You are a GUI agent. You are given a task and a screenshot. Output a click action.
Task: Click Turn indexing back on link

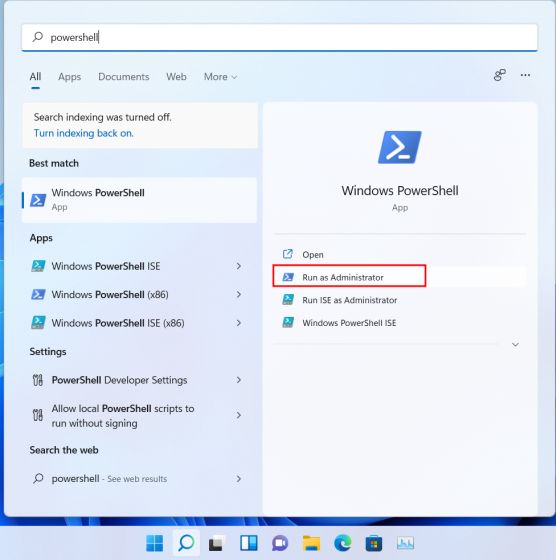coord(84,133)
